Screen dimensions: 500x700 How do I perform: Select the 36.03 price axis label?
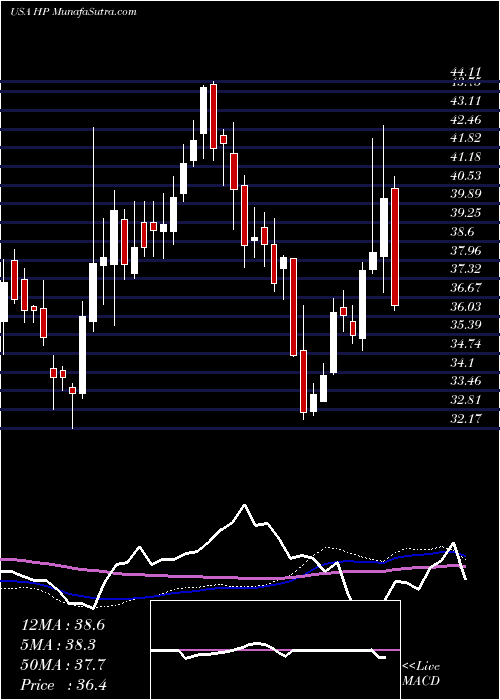click(465, 307)
